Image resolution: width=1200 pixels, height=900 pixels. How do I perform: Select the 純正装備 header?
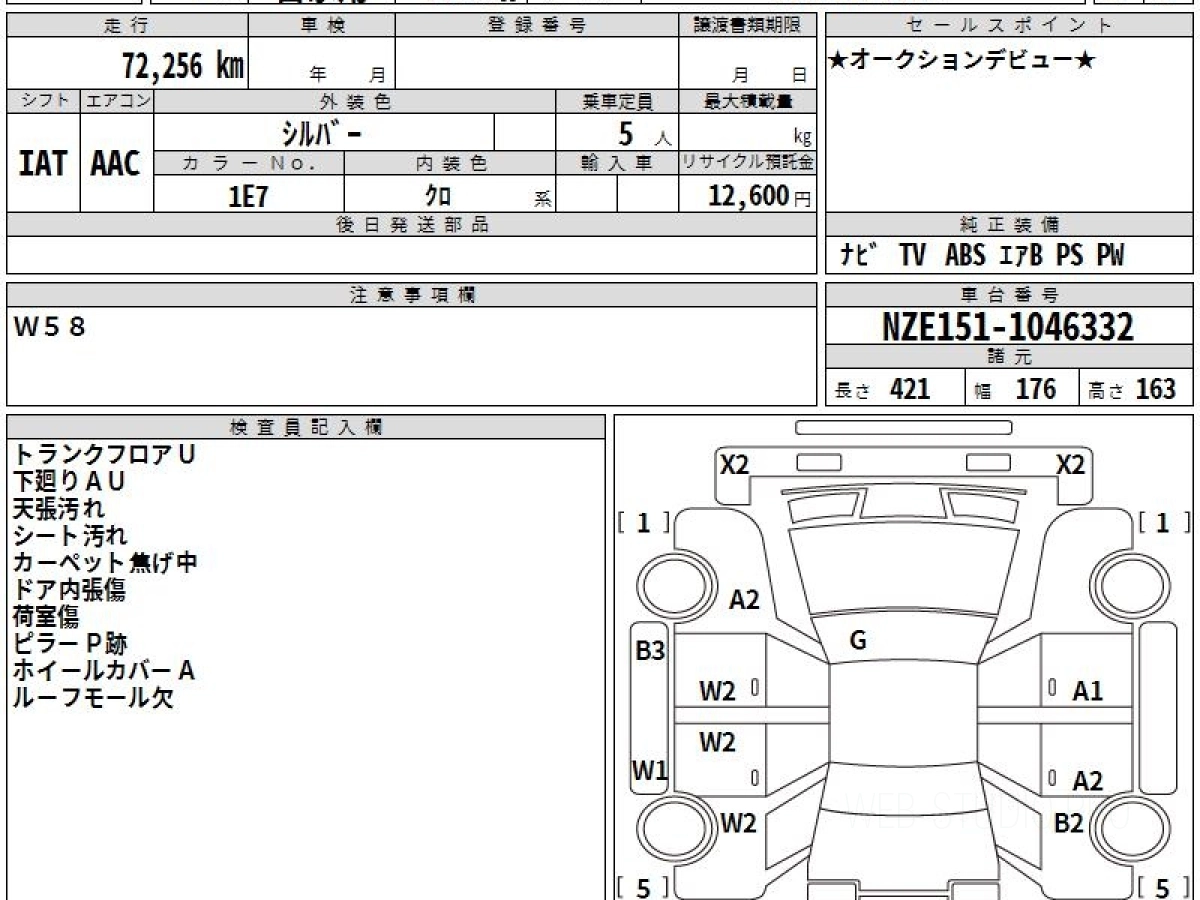coord(1010,225)
